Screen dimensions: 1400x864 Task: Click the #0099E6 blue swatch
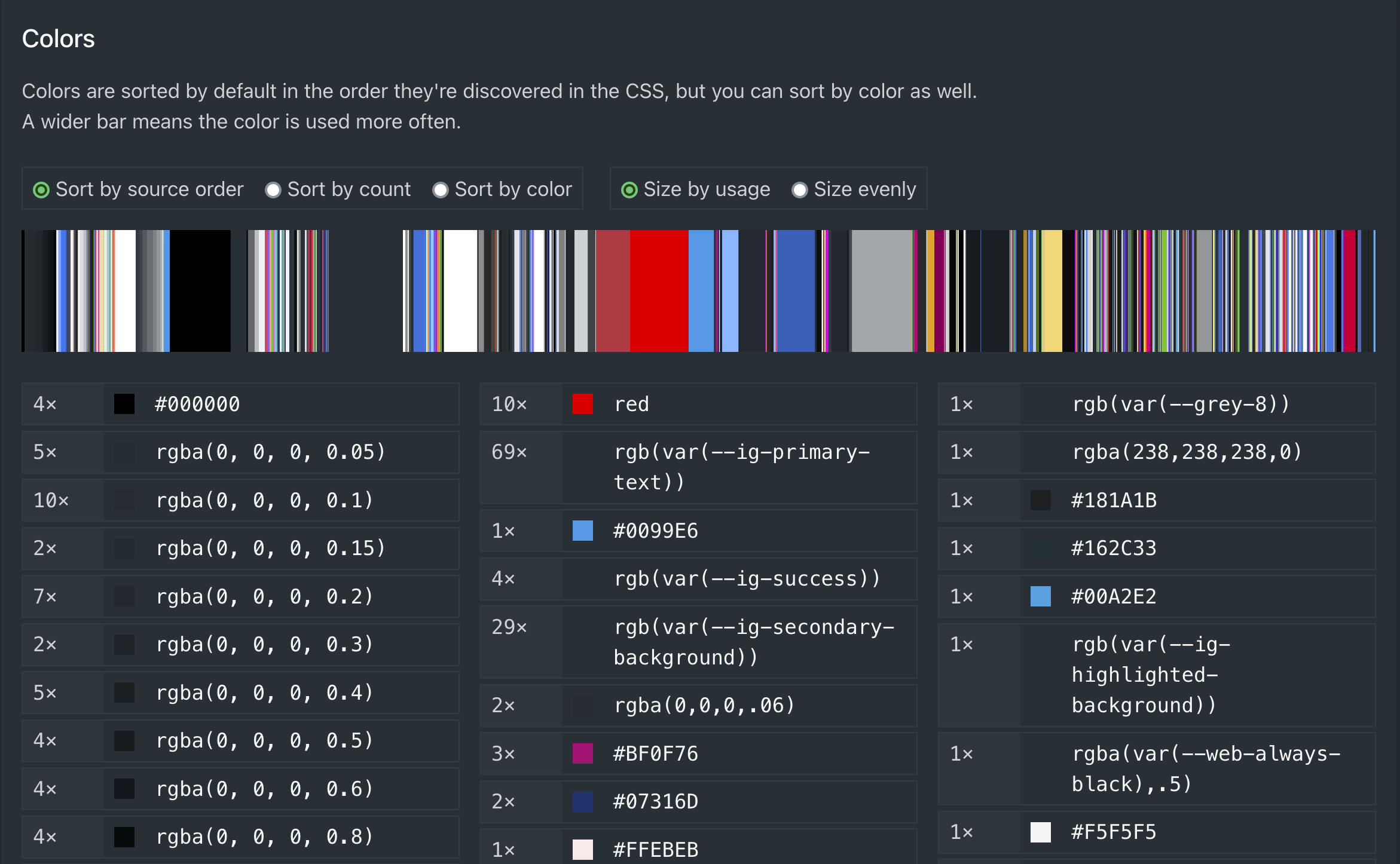pyautogui.click(x=582, y=530)
